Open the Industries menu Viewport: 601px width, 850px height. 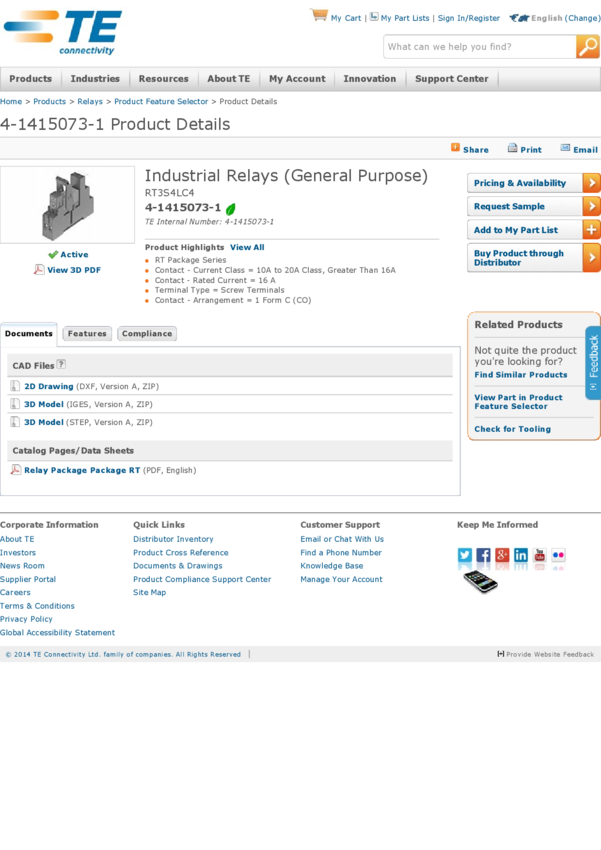pyautogui.click(x=95, y=79)
